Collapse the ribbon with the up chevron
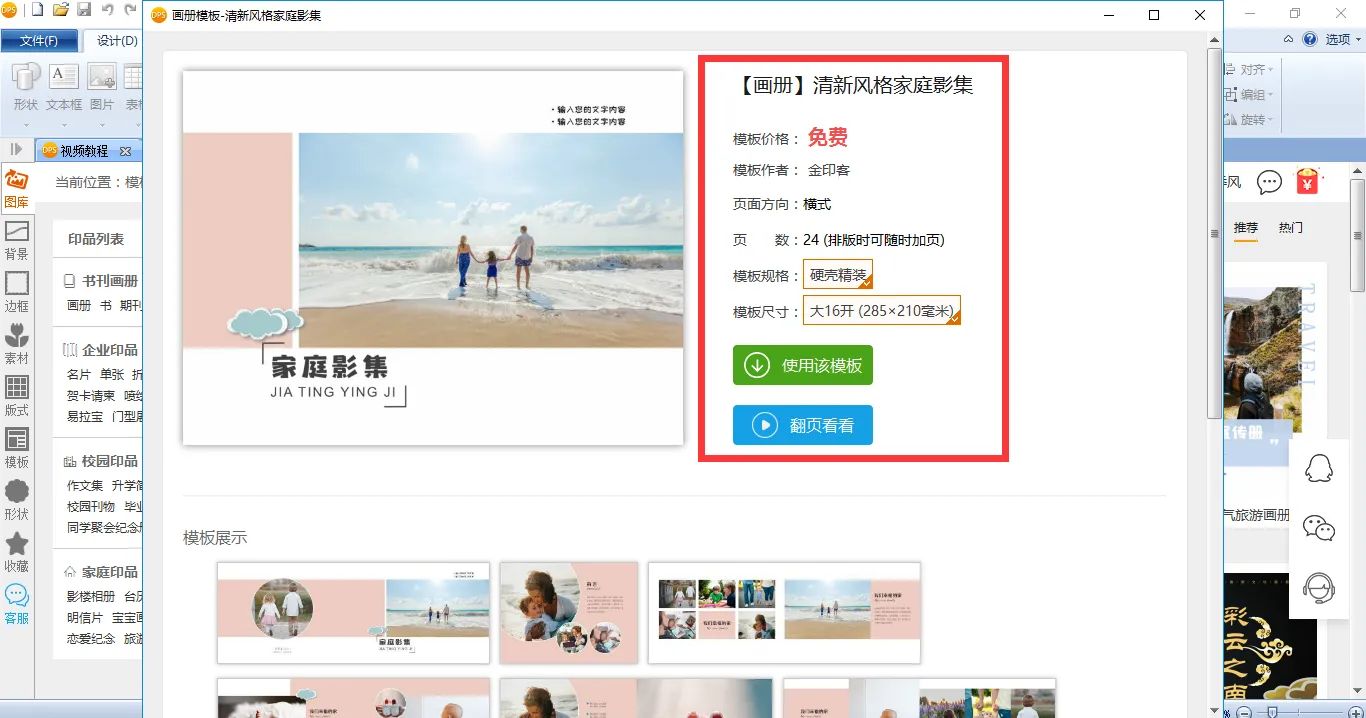 1289,39
